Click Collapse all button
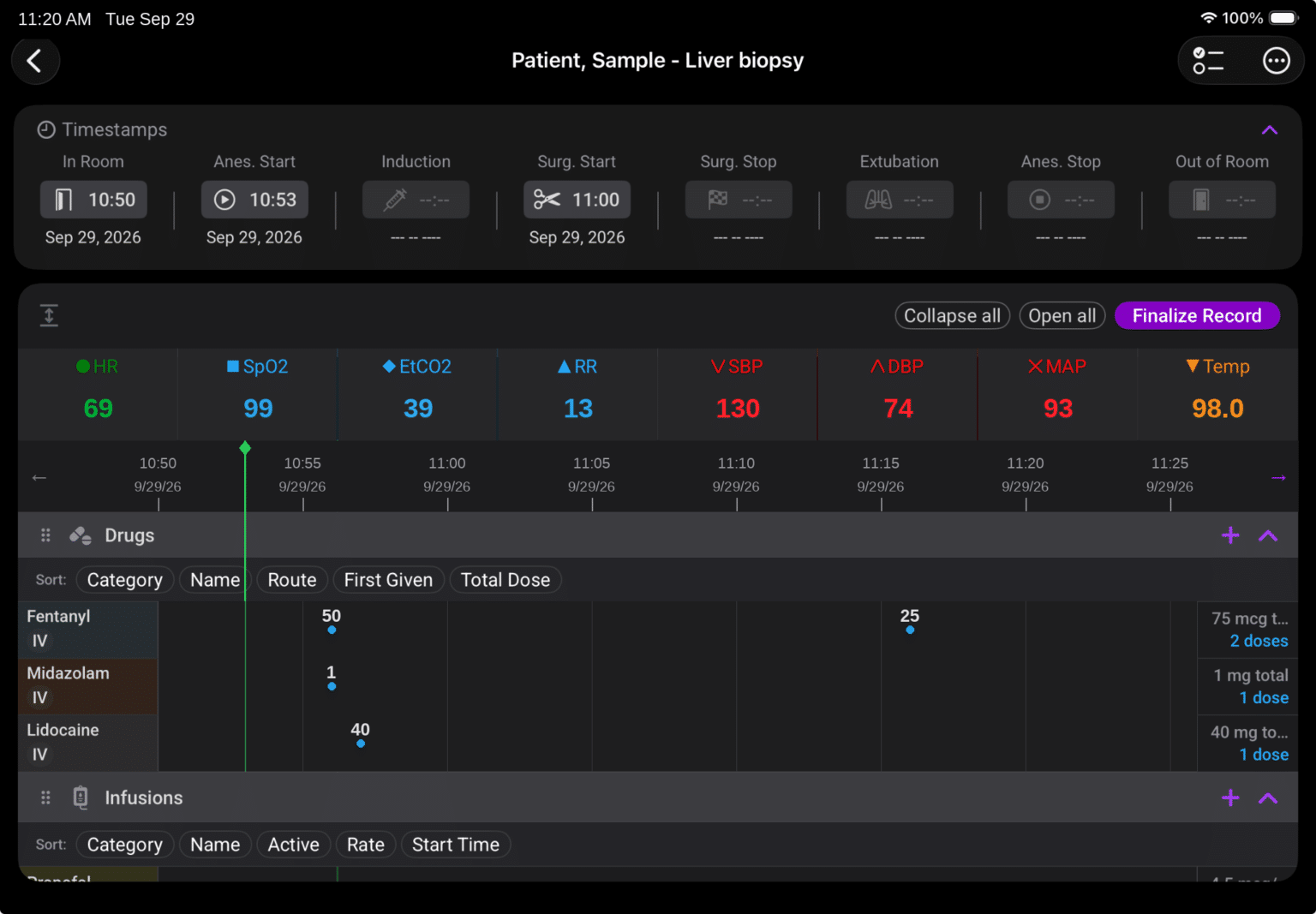Screen dimensions: 1316x914 pyautogui.click(x=952, y=316)
